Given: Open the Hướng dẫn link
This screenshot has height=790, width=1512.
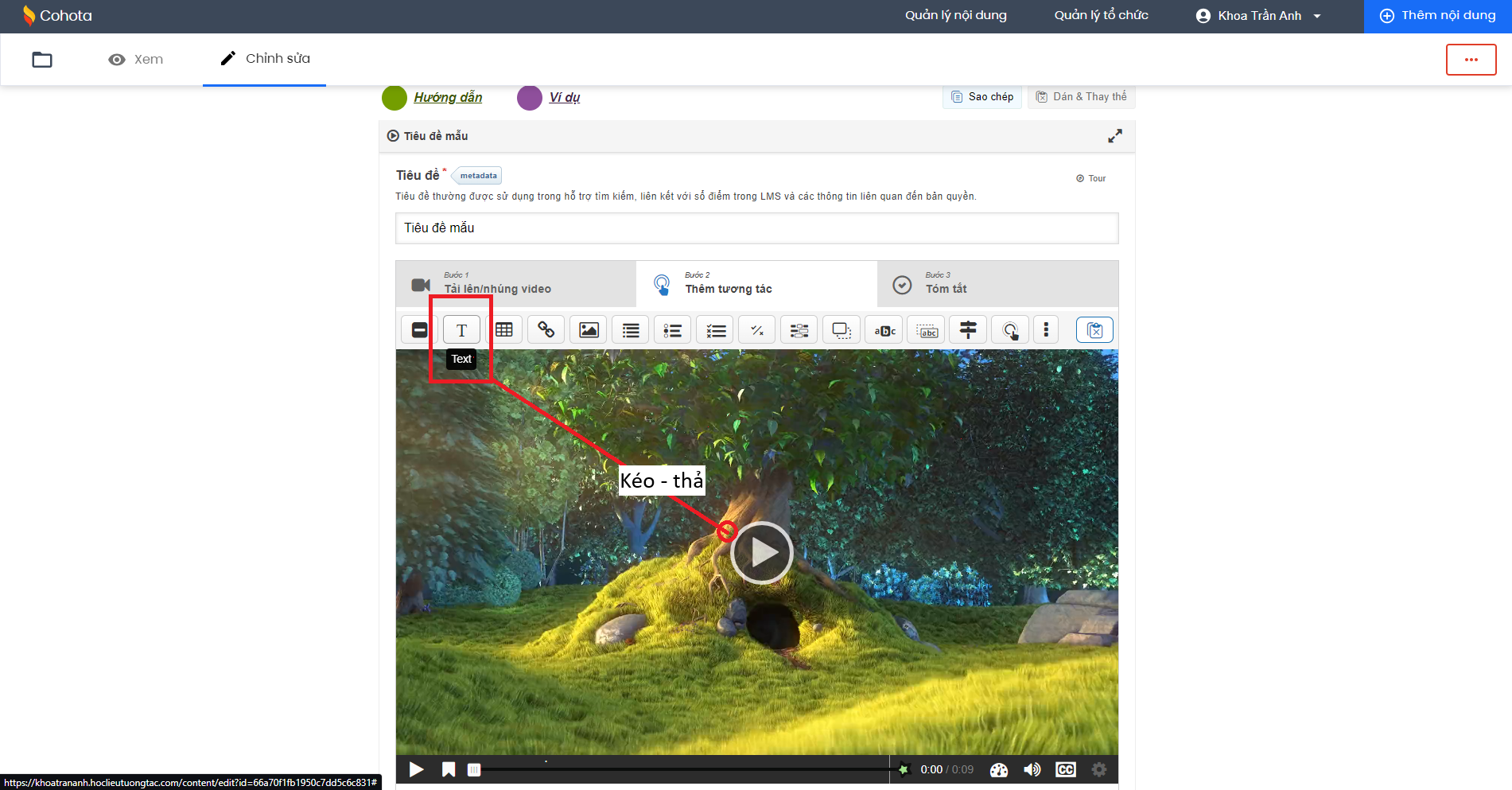Looking at the screenshot, I should pos(448,97).
